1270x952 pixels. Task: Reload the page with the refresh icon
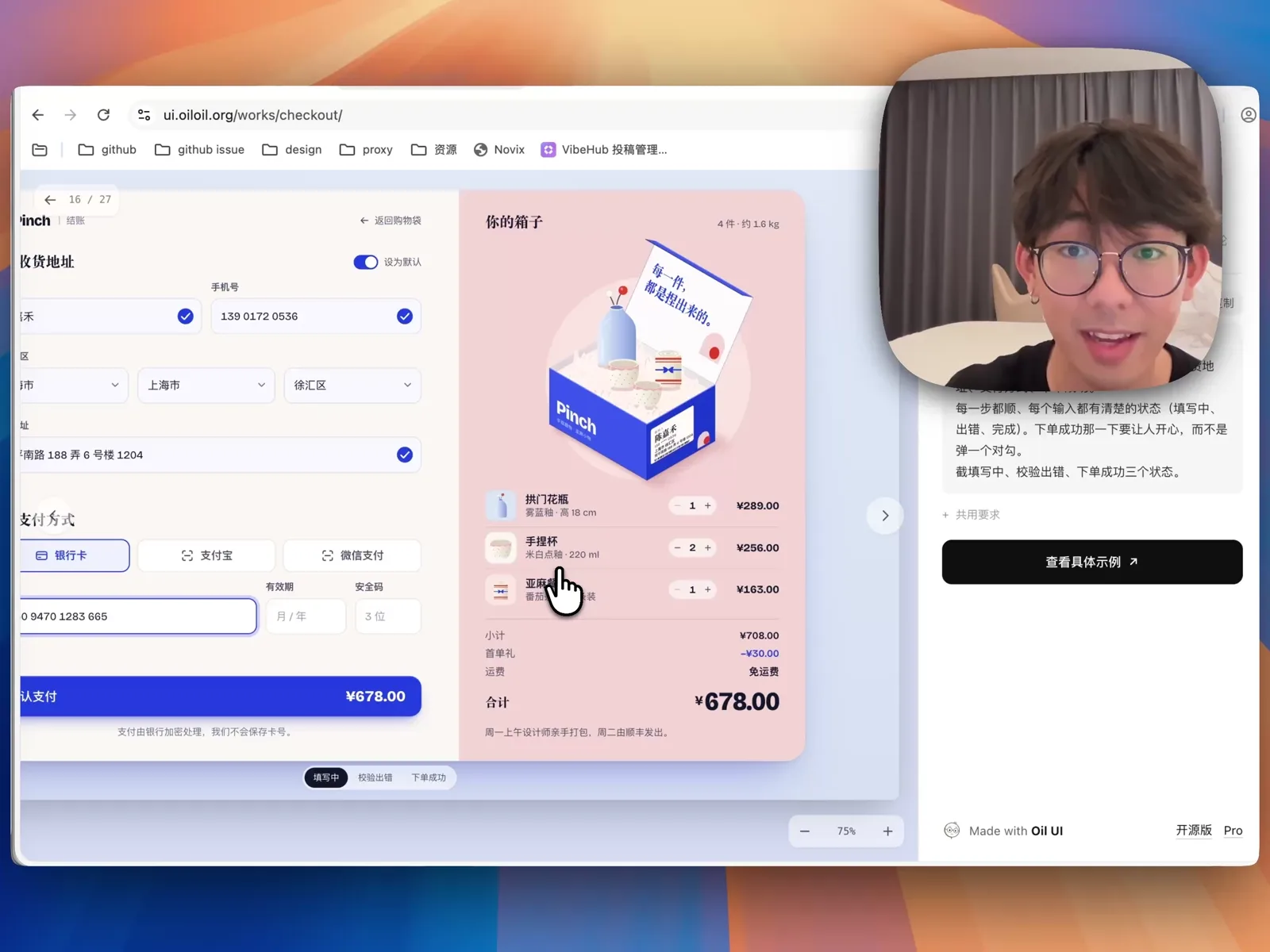pyautogui.click(x=103, y=115)
